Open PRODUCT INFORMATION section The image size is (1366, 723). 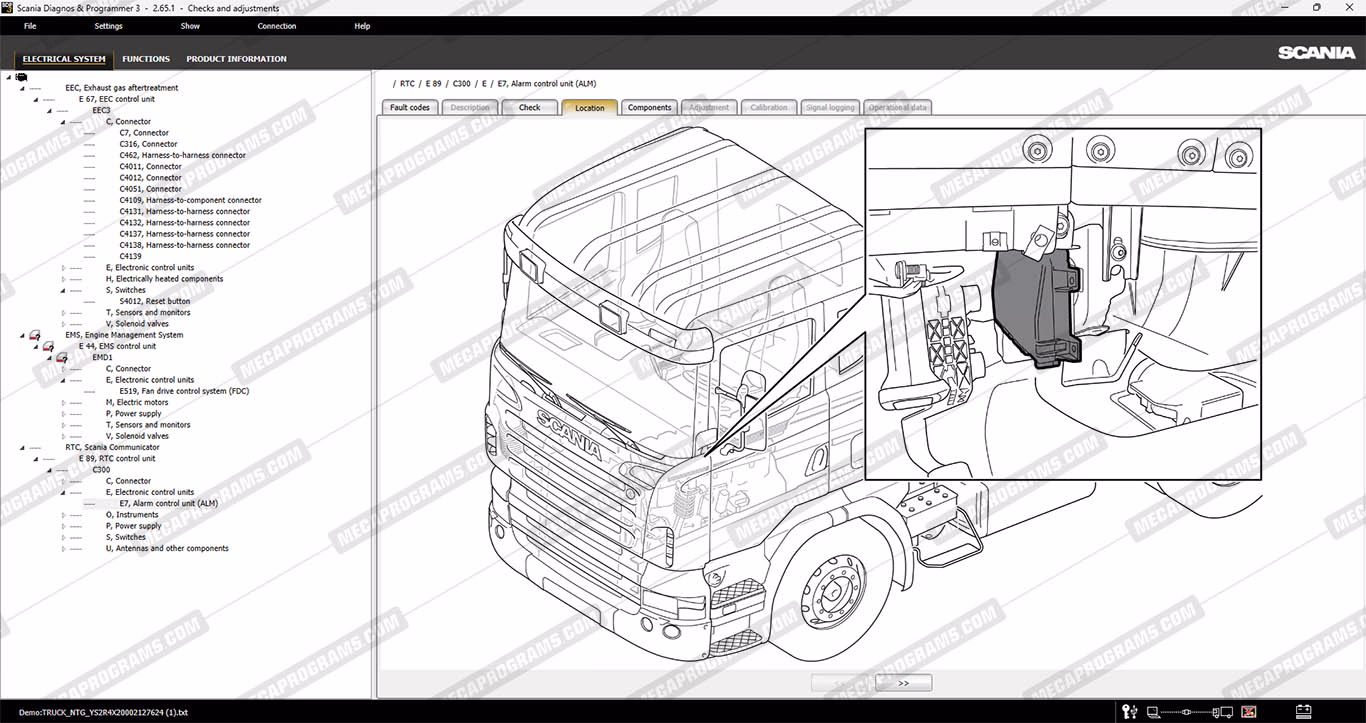pos(236,59)
